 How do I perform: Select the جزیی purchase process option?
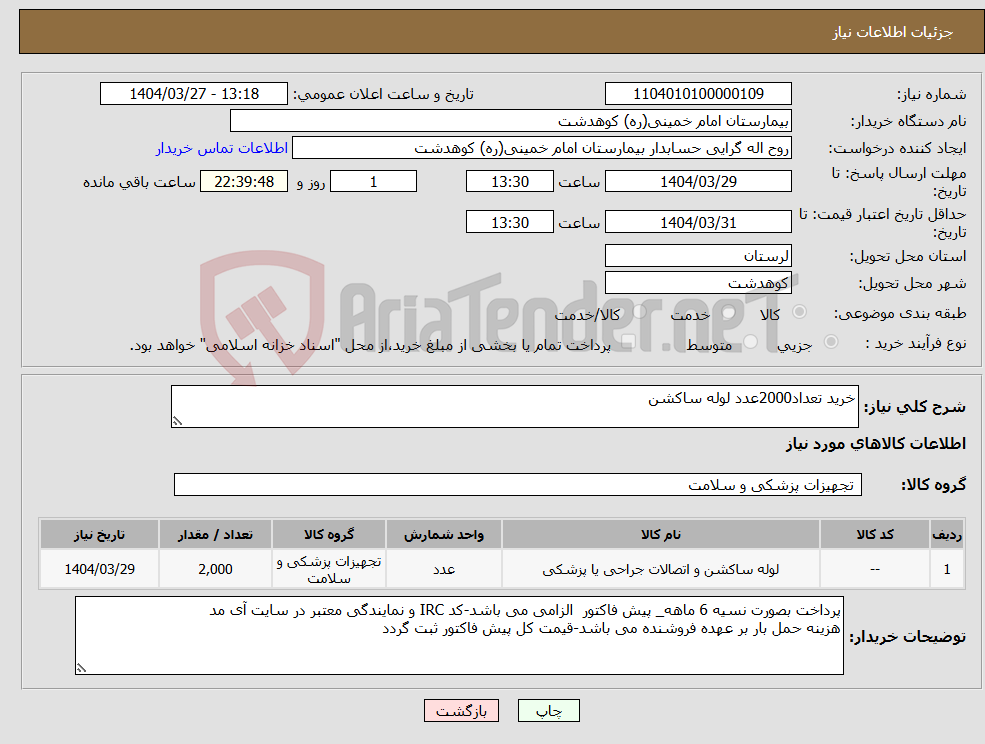(832, 341)
